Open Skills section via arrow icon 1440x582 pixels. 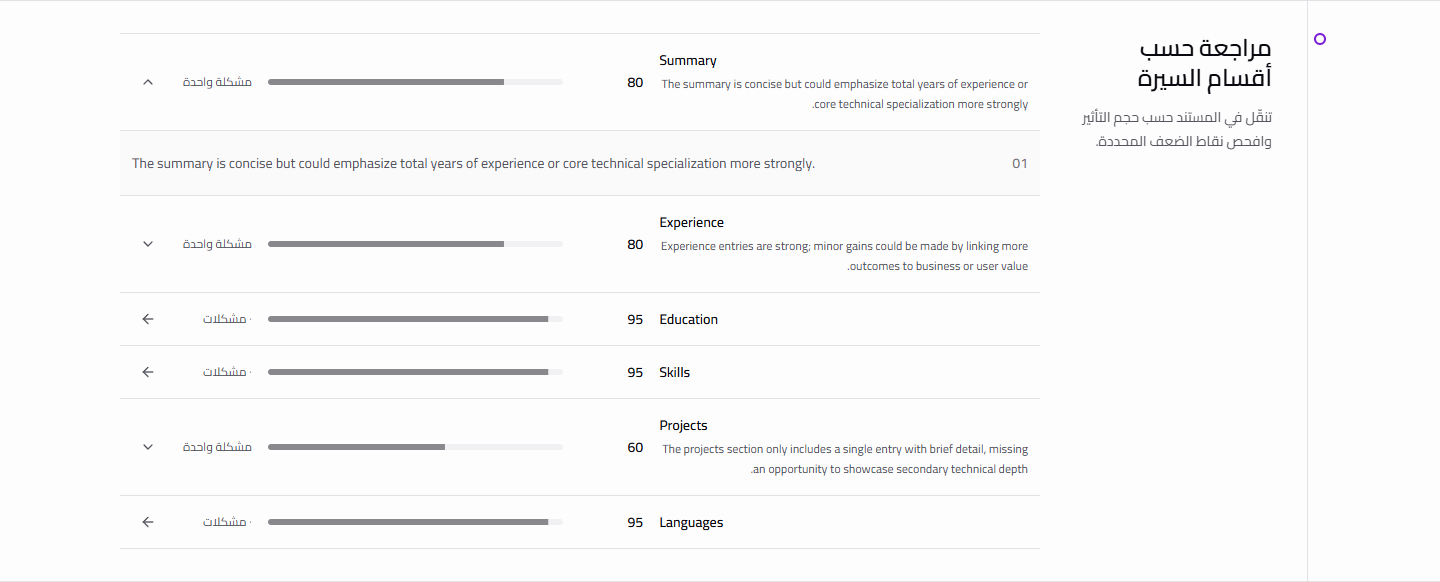coord(148,372)
